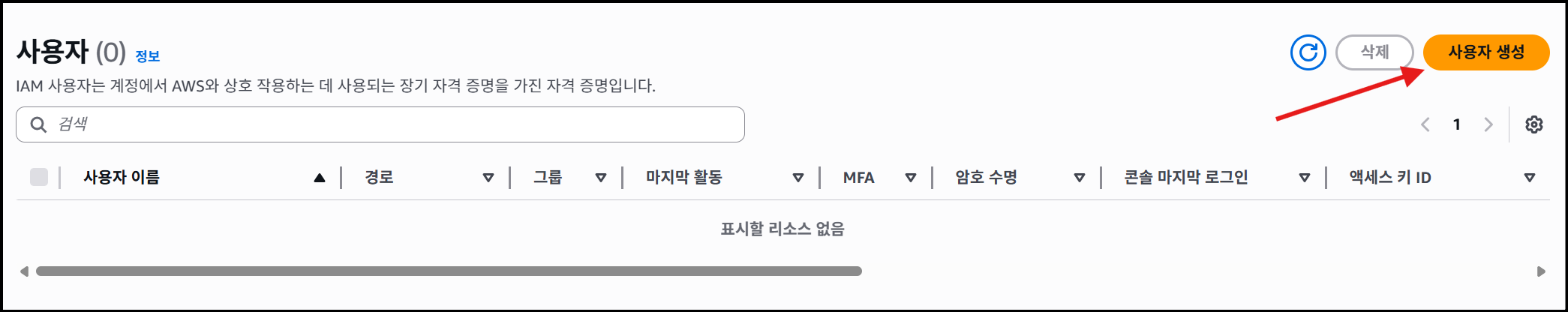Sort by 마지막 활동 column arrow
The height and width of the screenshot is (312, 1568).
coord(798,178)
